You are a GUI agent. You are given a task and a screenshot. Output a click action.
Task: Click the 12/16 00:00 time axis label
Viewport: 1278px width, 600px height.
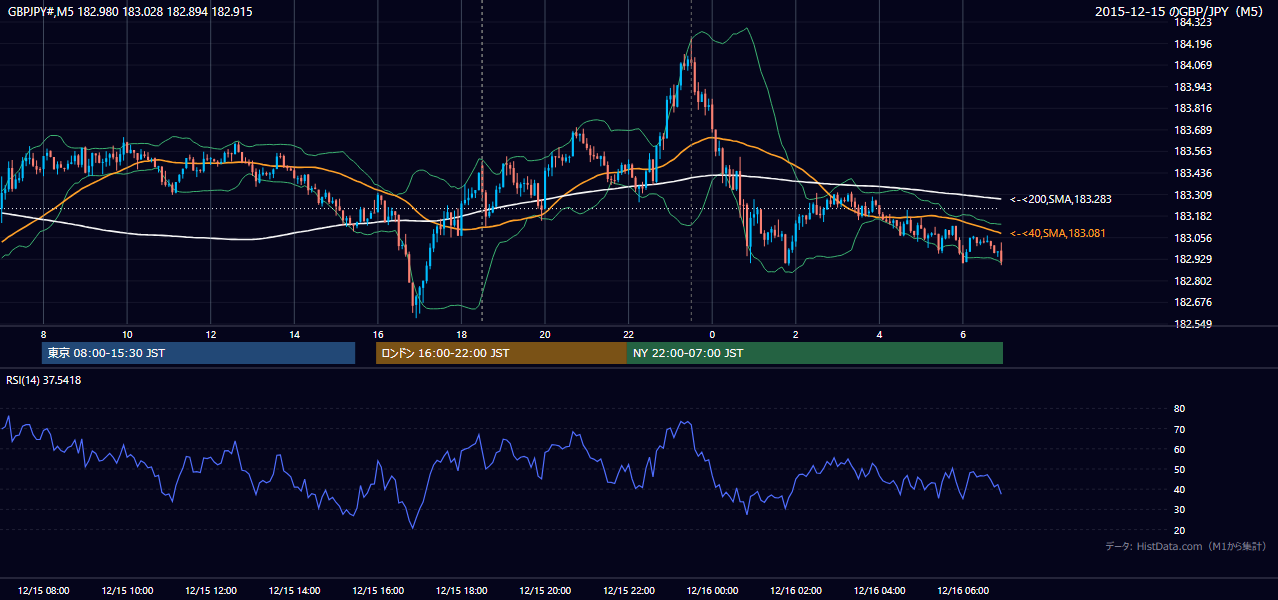click(712, 591)
